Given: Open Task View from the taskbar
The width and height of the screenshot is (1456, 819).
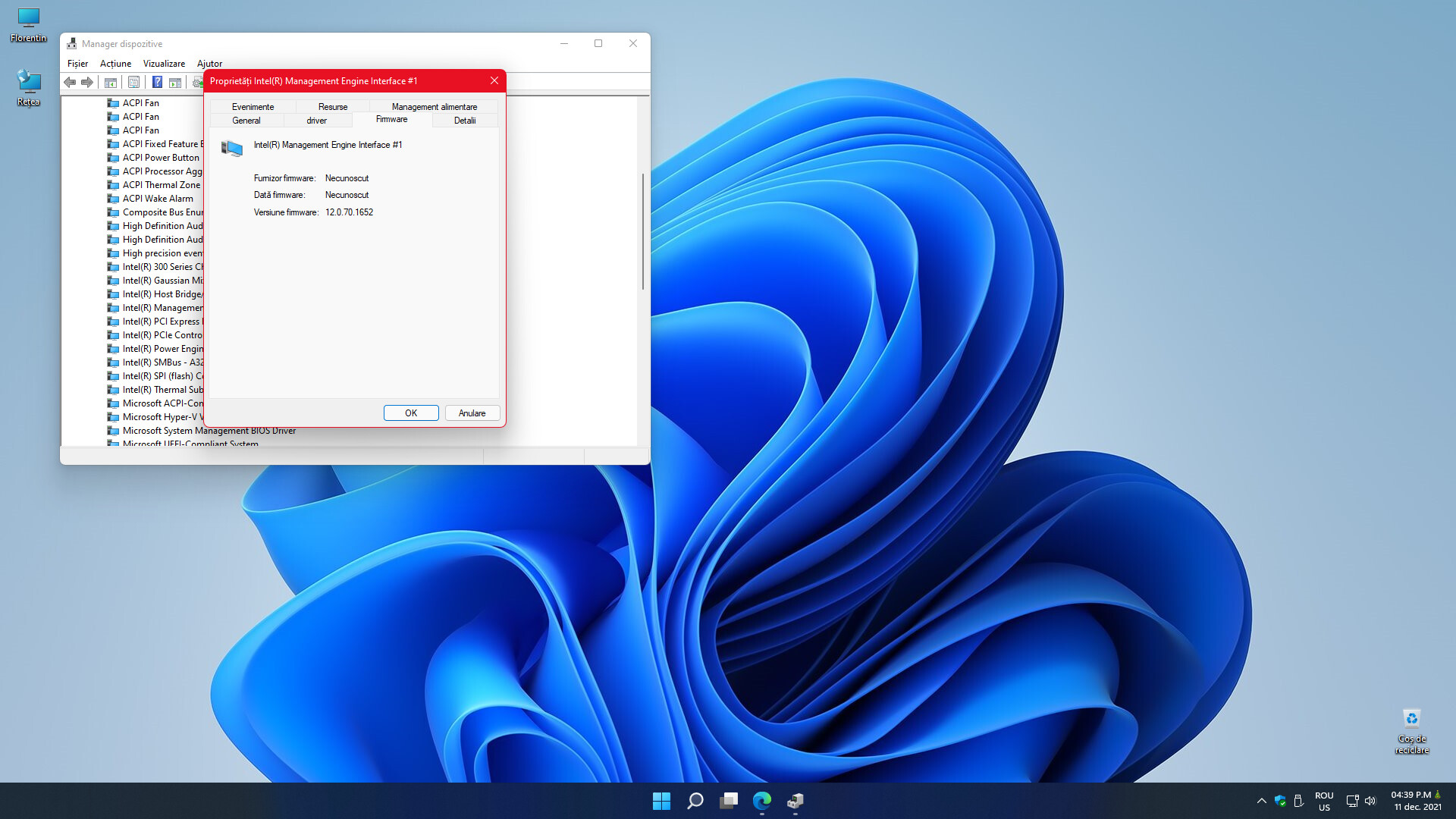Looking at the screenshot, I should [x=729, y=801].
